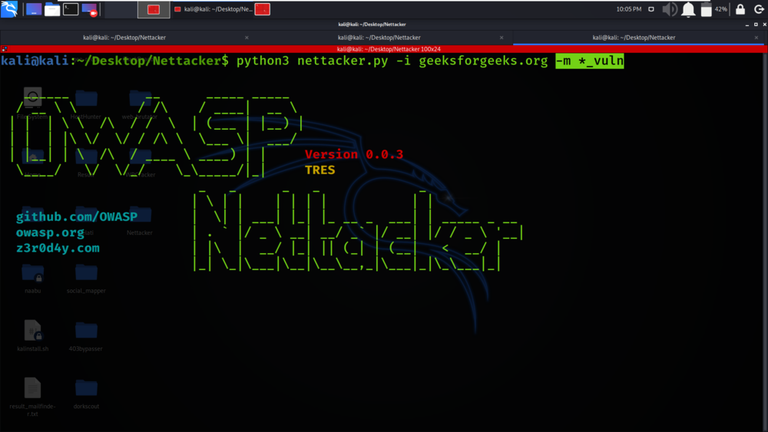The width and height of the screenshot is (768, 432).
Task: Open the volume speaker icon
Action: point(669,9)
